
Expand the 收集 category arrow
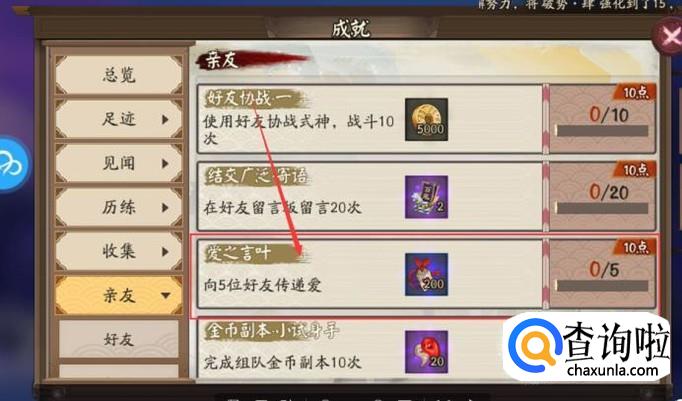click(165, 251)
